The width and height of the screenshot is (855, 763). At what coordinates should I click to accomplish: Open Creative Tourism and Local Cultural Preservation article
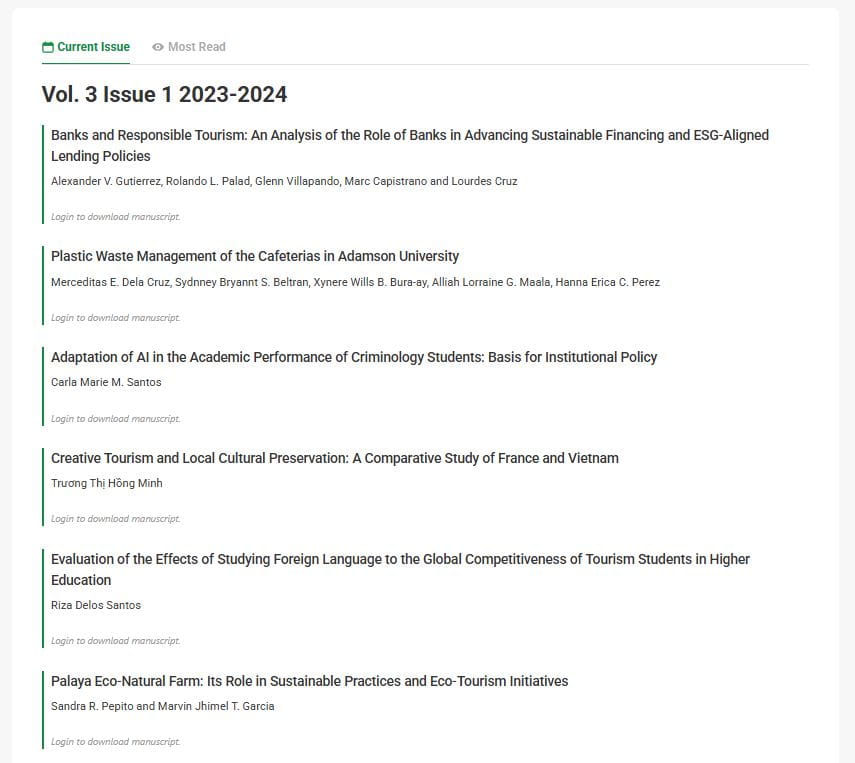335,458
